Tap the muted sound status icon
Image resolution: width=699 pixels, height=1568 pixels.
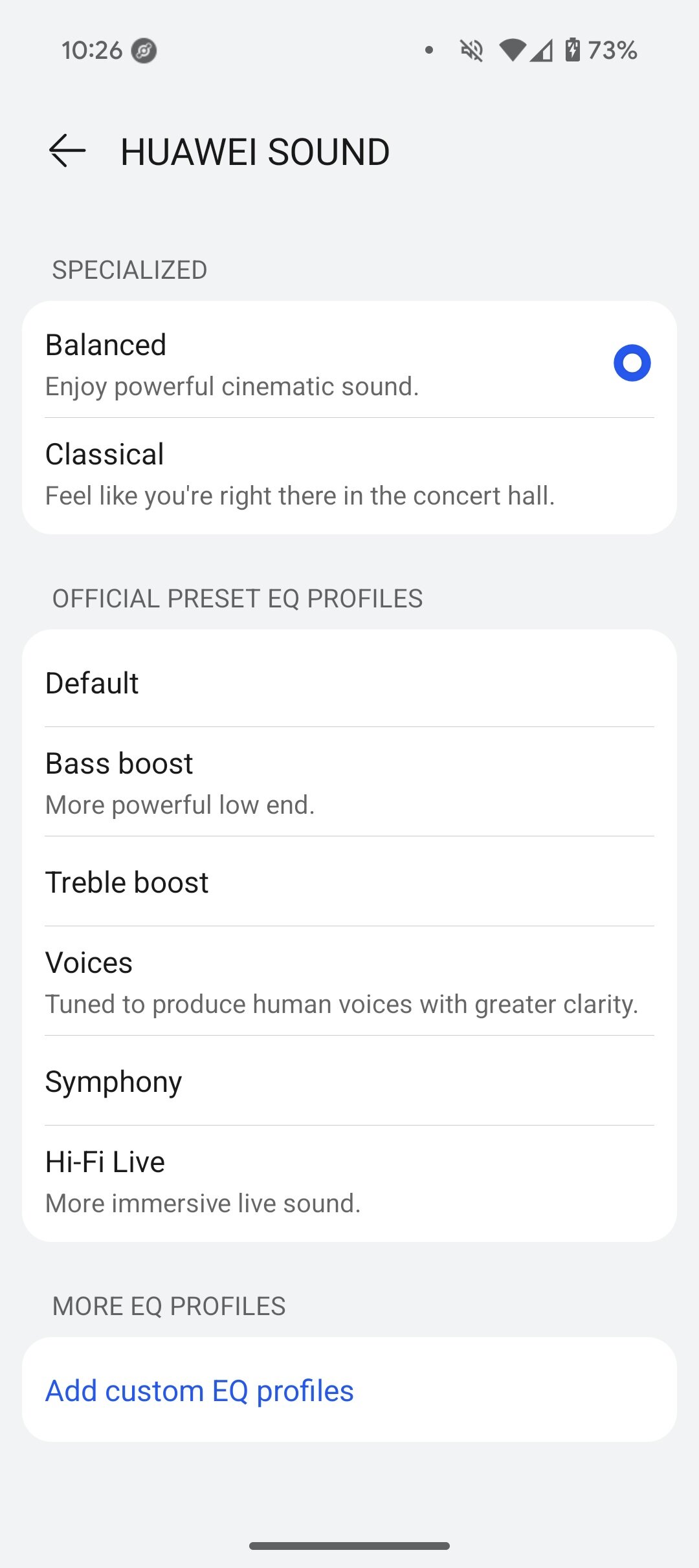[x=472, y=50]
